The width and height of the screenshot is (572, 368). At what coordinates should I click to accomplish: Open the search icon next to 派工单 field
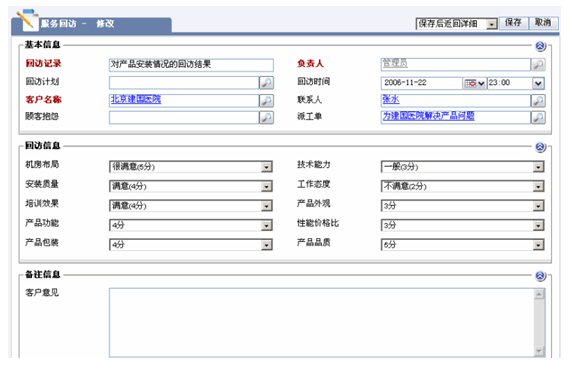pyautogui.click(x=538, y=117)
